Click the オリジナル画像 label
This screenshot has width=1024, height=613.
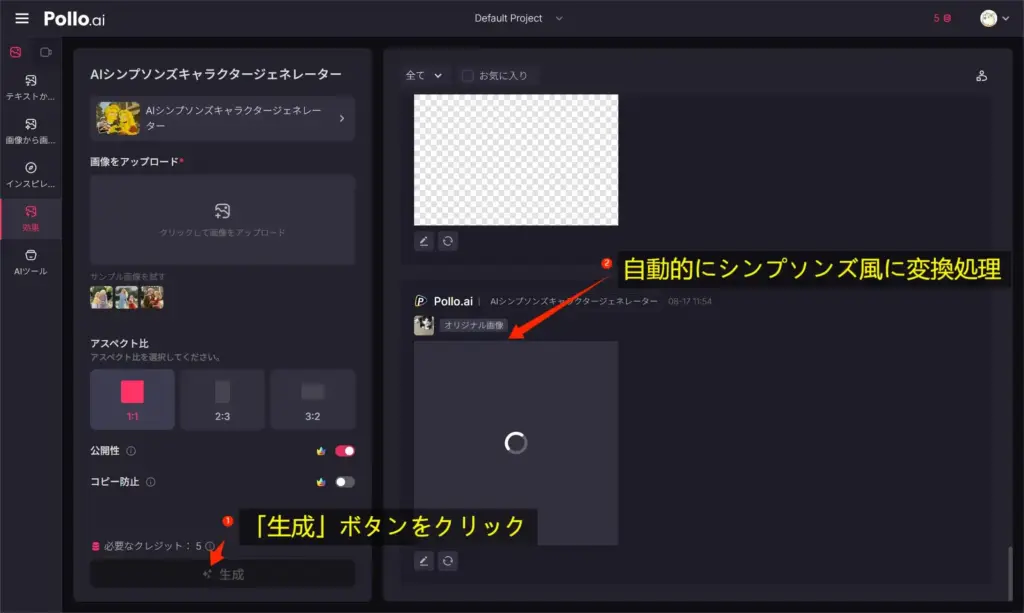click(x=473, y=325)
